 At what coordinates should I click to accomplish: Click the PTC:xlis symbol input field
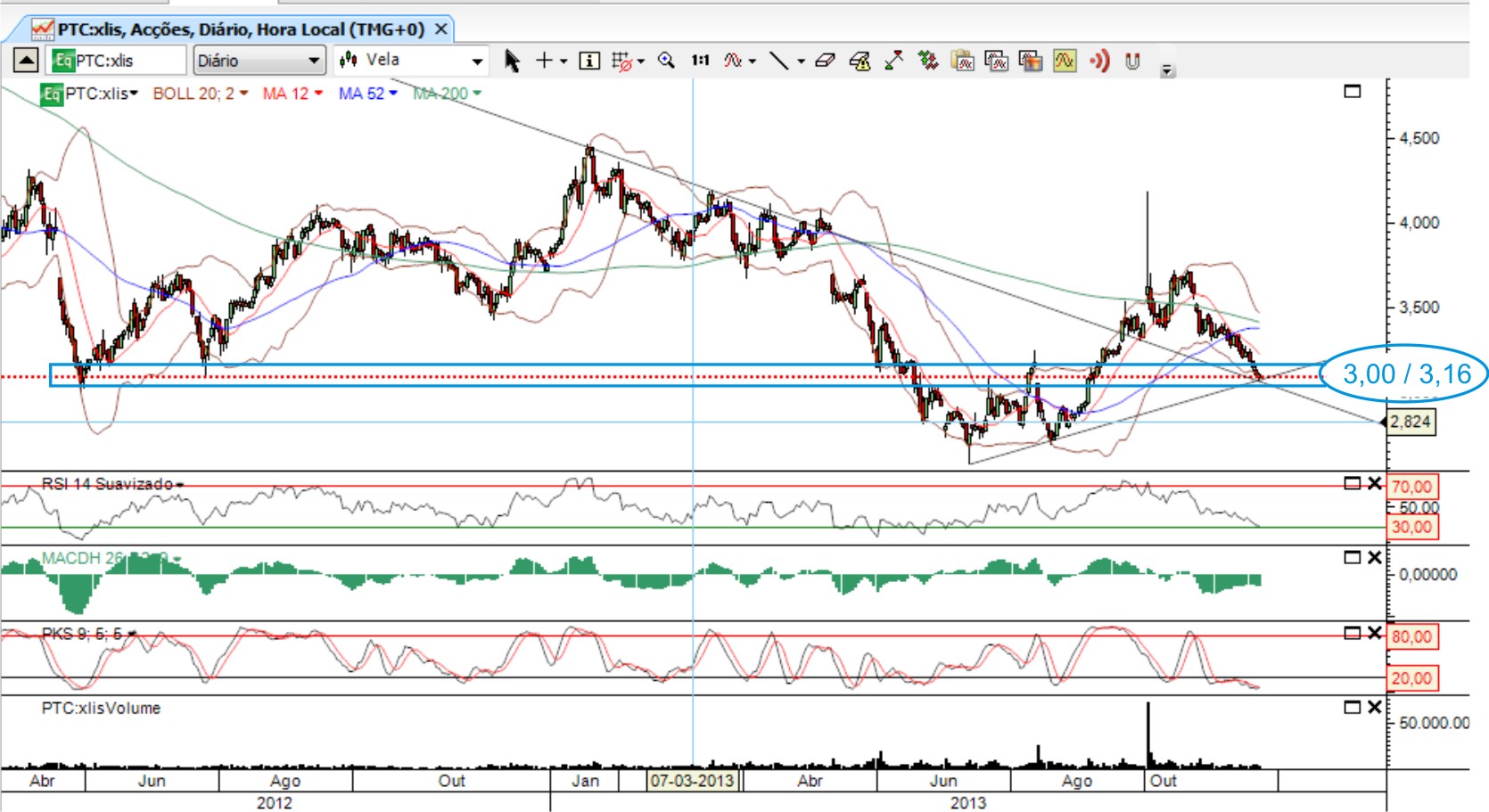(x=116, y=61)
